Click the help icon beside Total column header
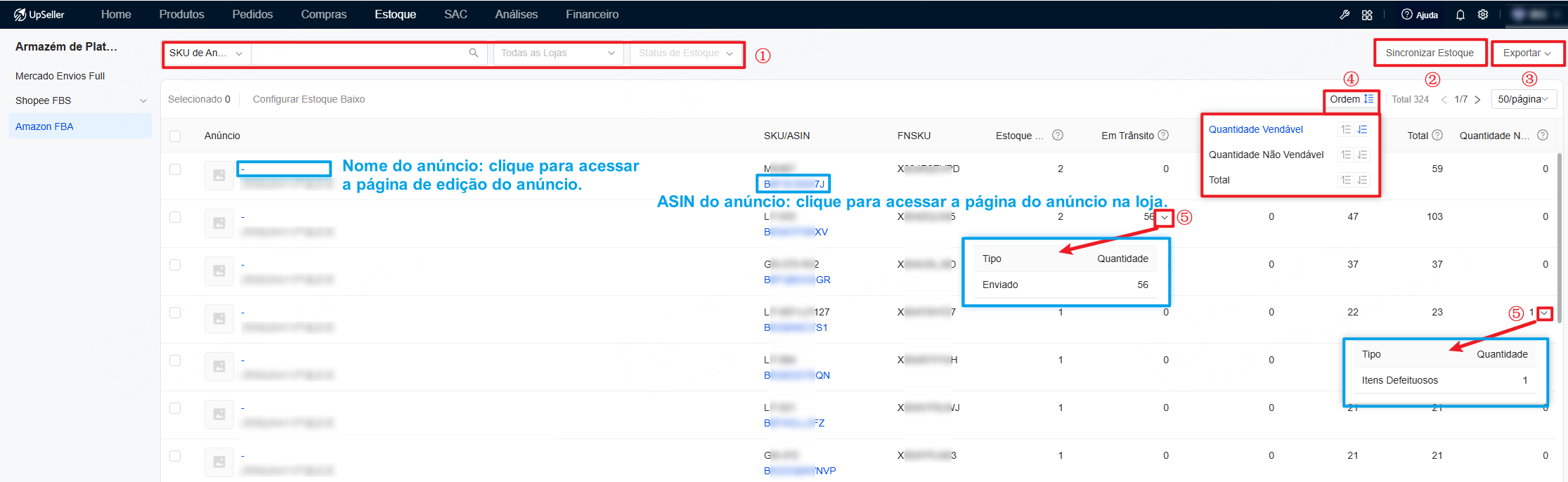 1437,135
